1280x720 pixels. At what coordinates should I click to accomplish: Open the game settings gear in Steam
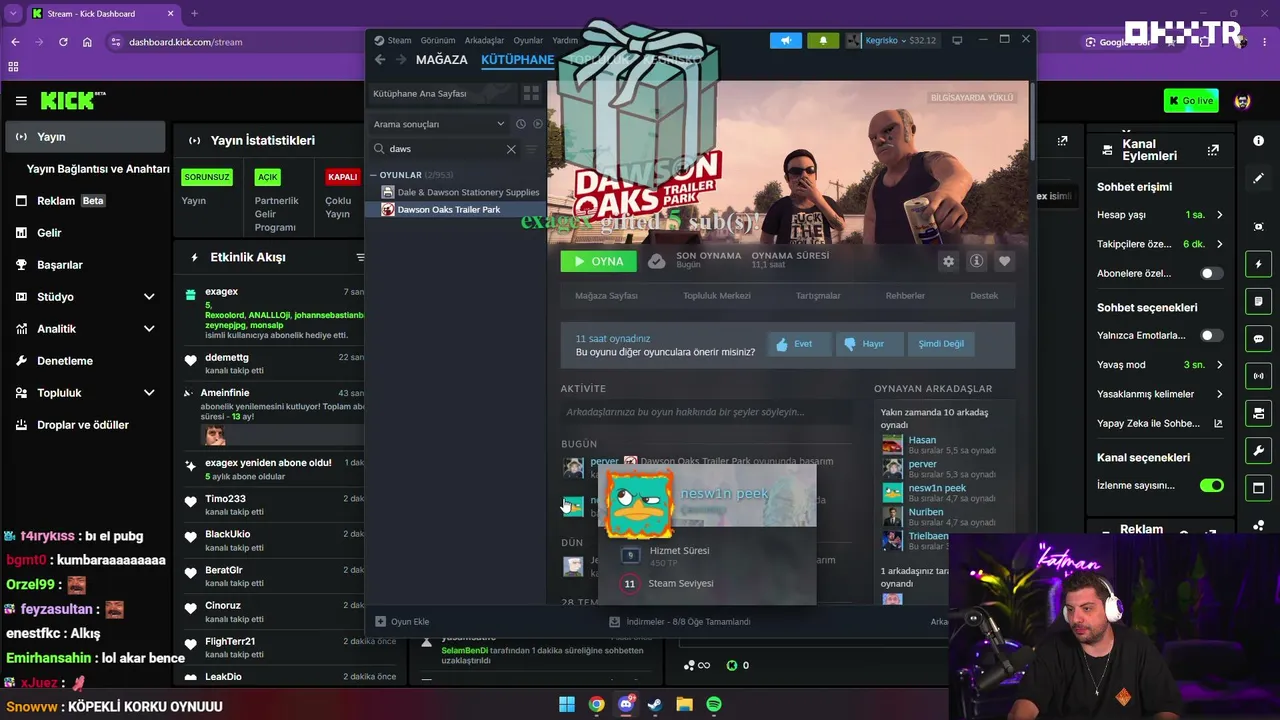pyautogui.click(x=948, y=261)
